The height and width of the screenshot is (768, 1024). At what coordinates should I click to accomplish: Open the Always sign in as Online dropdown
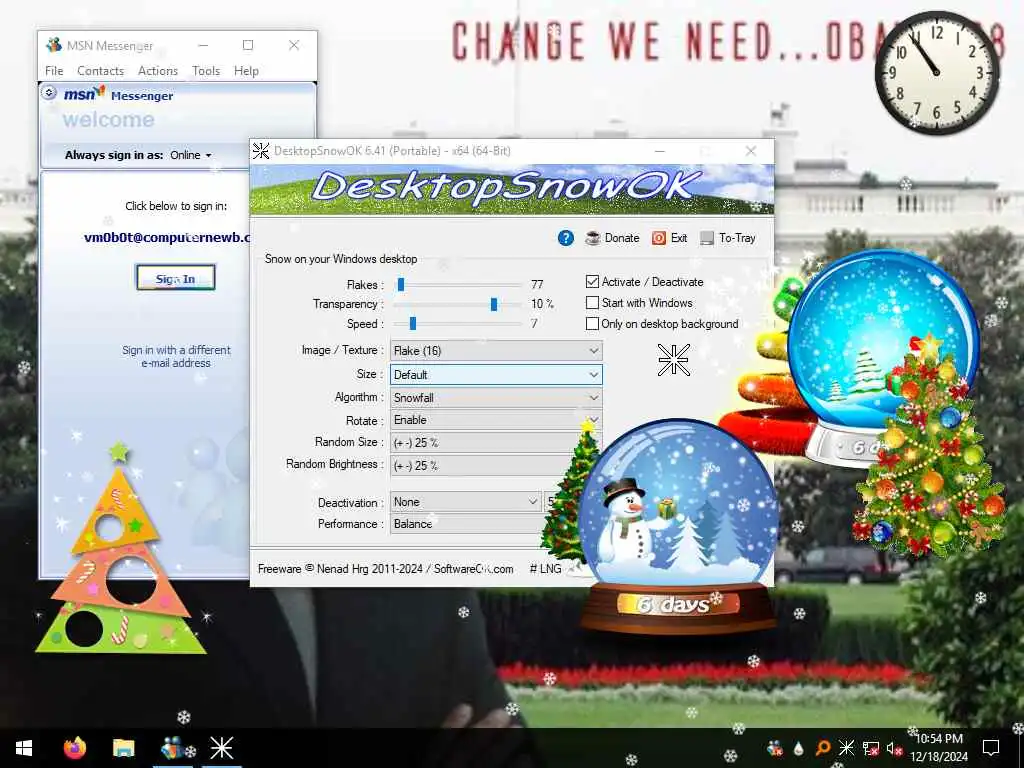(191, 155)
